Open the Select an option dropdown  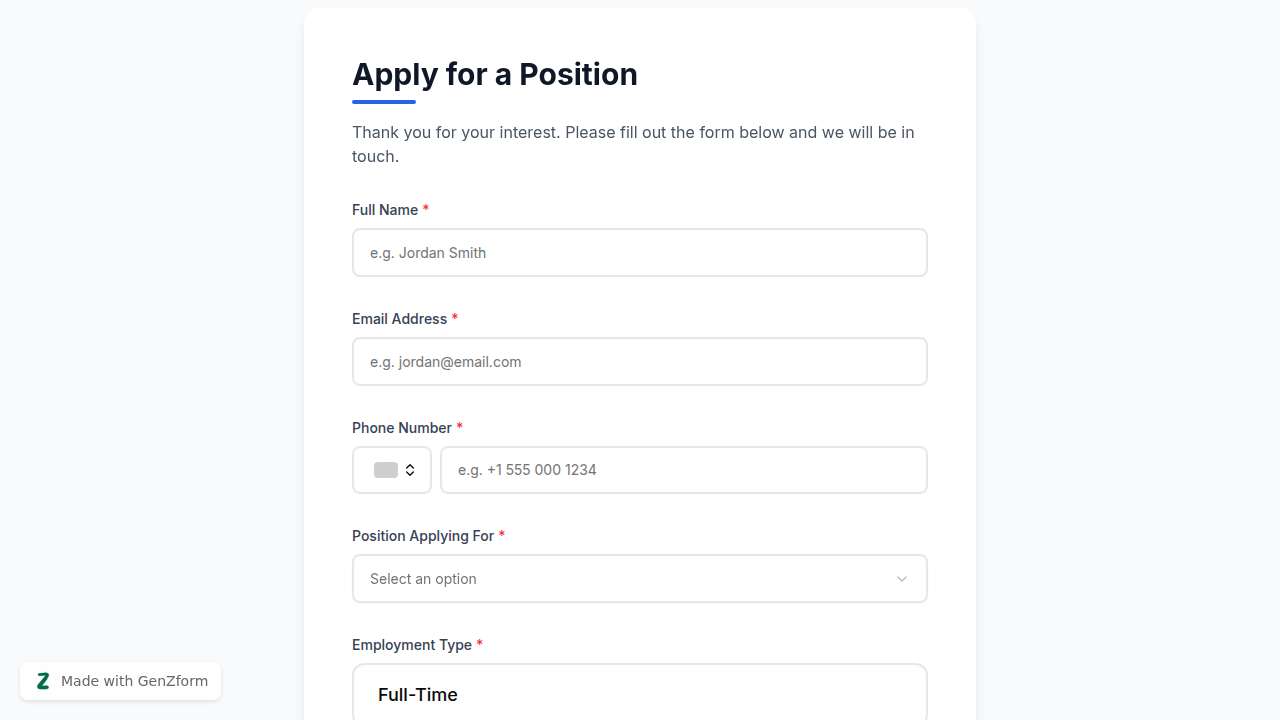click(640, 579)
